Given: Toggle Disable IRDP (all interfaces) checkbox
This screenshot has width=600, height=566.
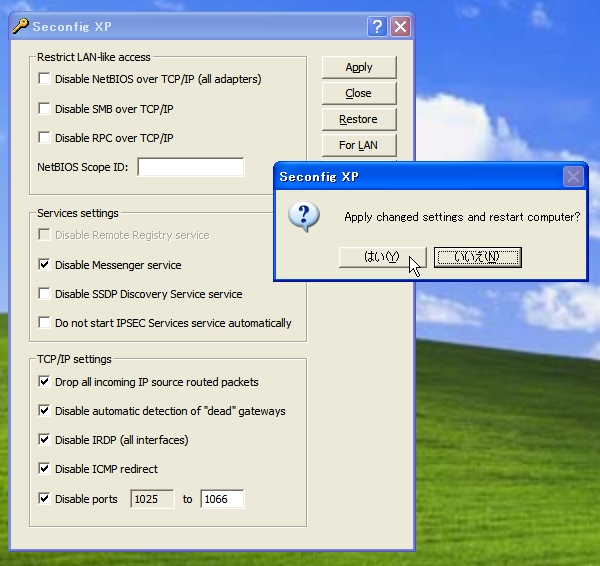Looking at the screenshot, I should [44, 440].
